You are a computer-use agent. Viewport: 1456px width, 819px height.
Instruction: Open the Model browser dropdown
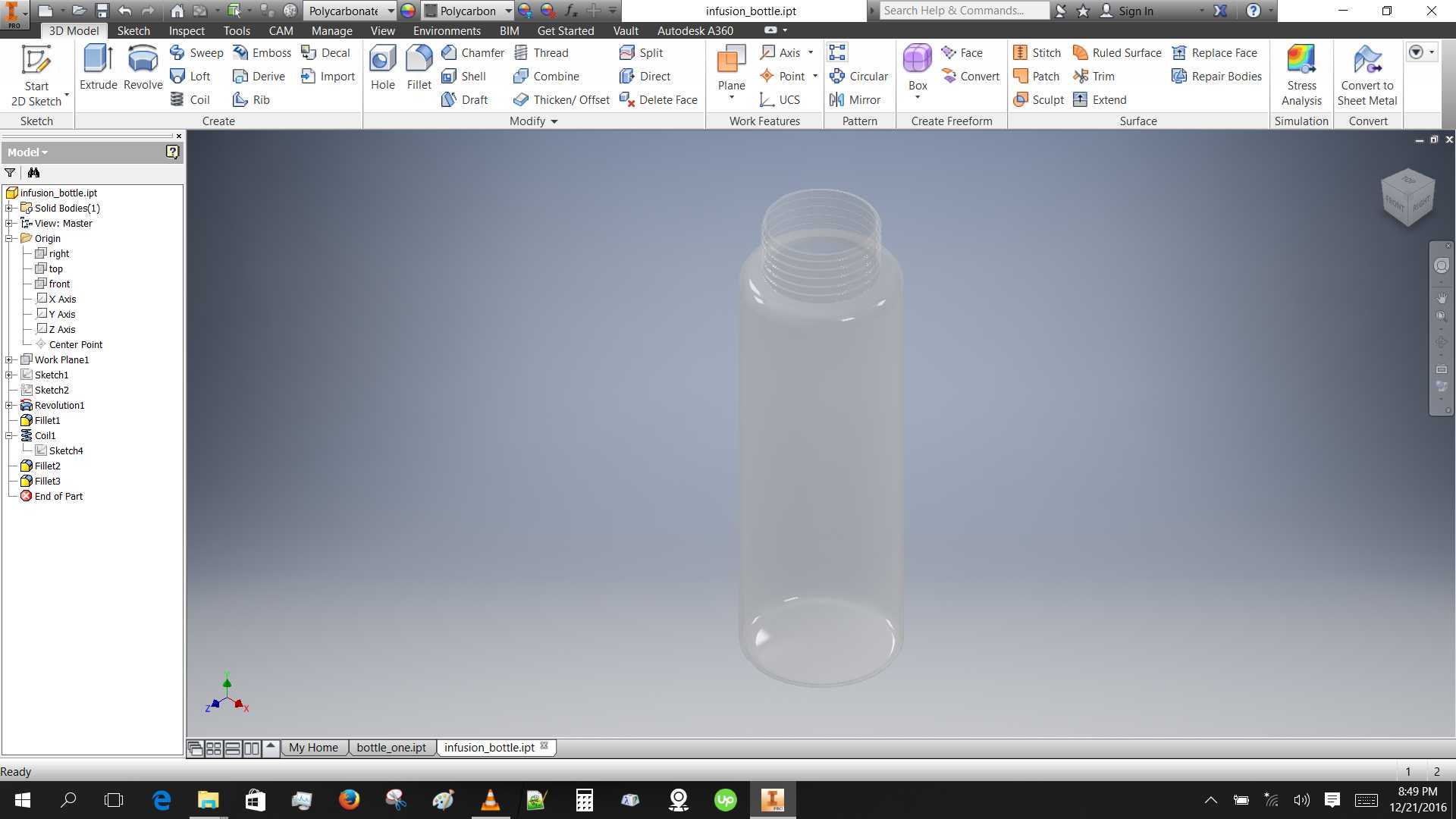[x=28, y=152]
